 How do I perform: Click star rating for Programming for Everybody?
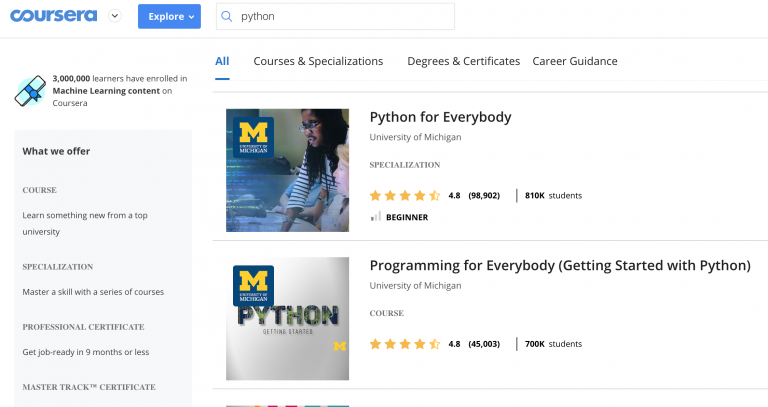pyautogui.click(x=405, y=344)
